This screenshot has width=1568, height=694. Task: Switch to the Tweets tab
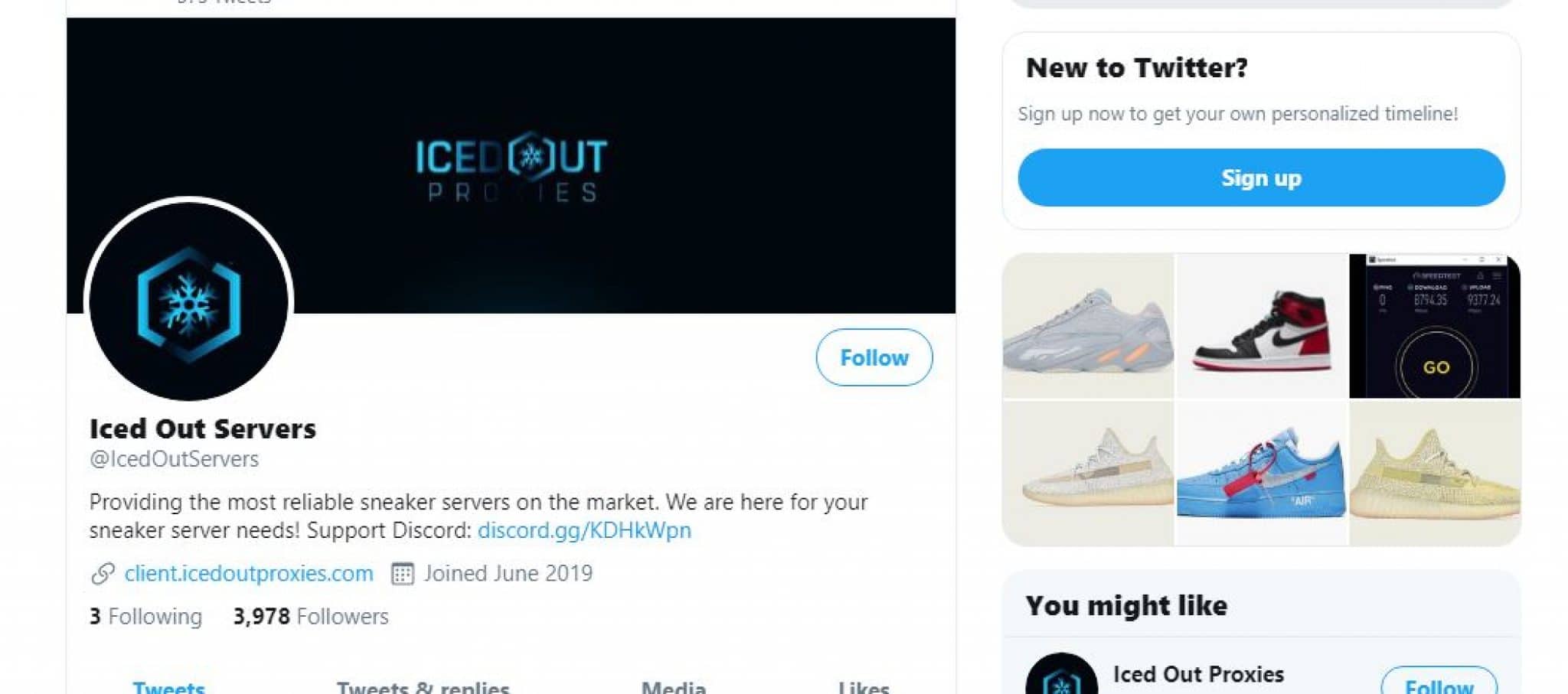click(x=168, y=686)
